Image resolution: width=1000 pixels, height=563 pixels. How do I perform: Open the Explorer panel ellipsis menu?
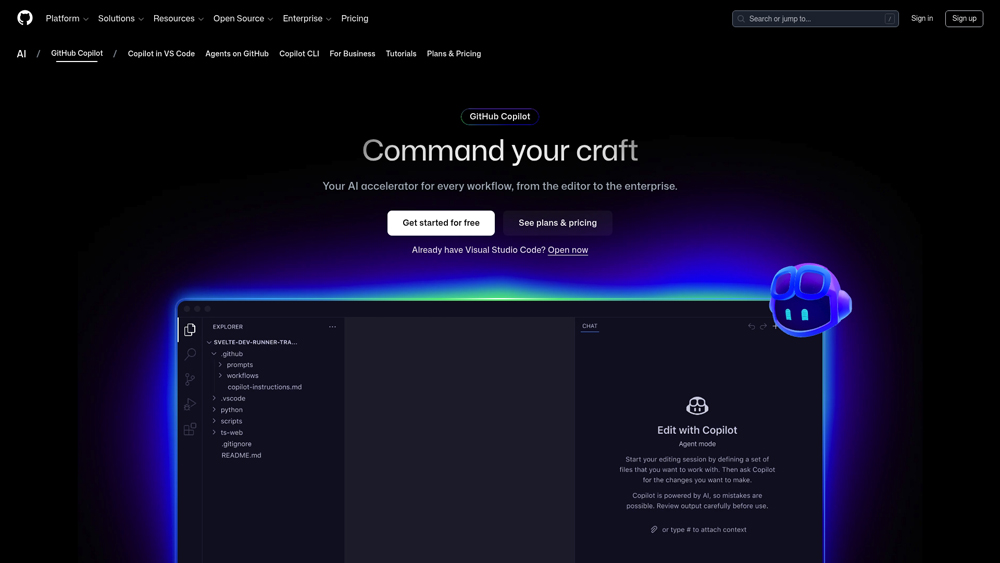[x=332, y=326]
